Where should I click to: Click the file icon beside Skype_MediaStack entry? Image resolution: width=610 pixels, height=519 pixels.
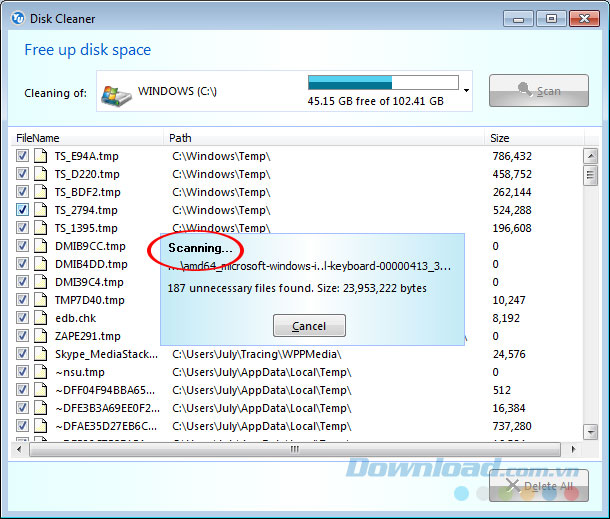point(41,354)
